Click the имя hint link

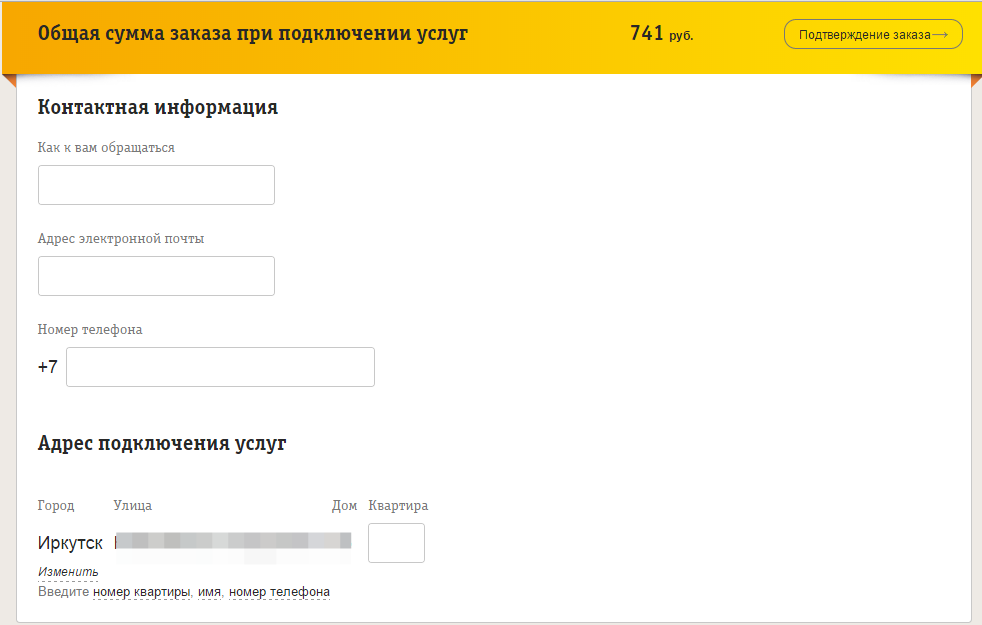pyautogui.click(x=209, y=592)
